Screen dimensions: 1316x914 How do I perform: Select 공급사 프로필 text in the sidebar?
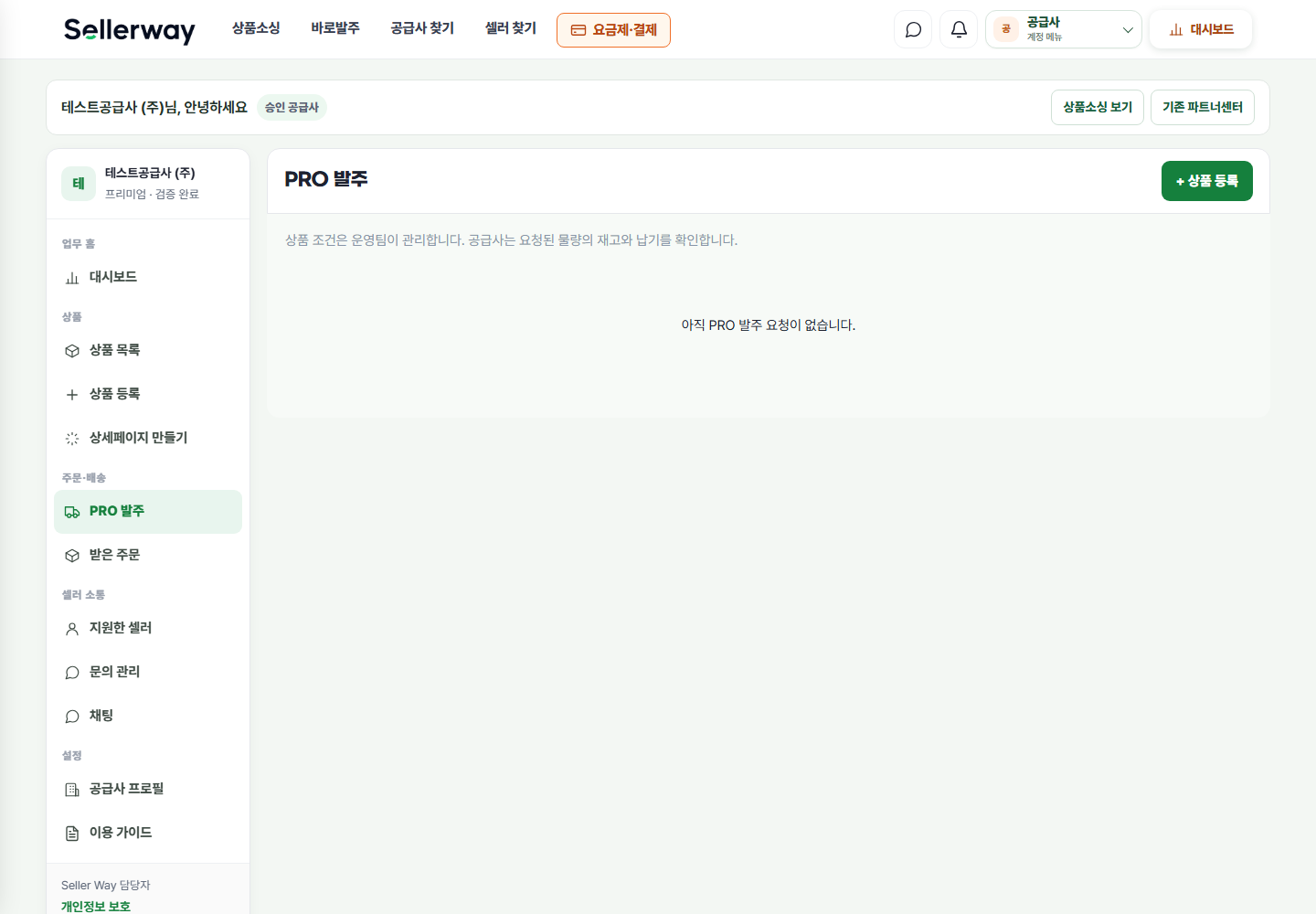126,789
